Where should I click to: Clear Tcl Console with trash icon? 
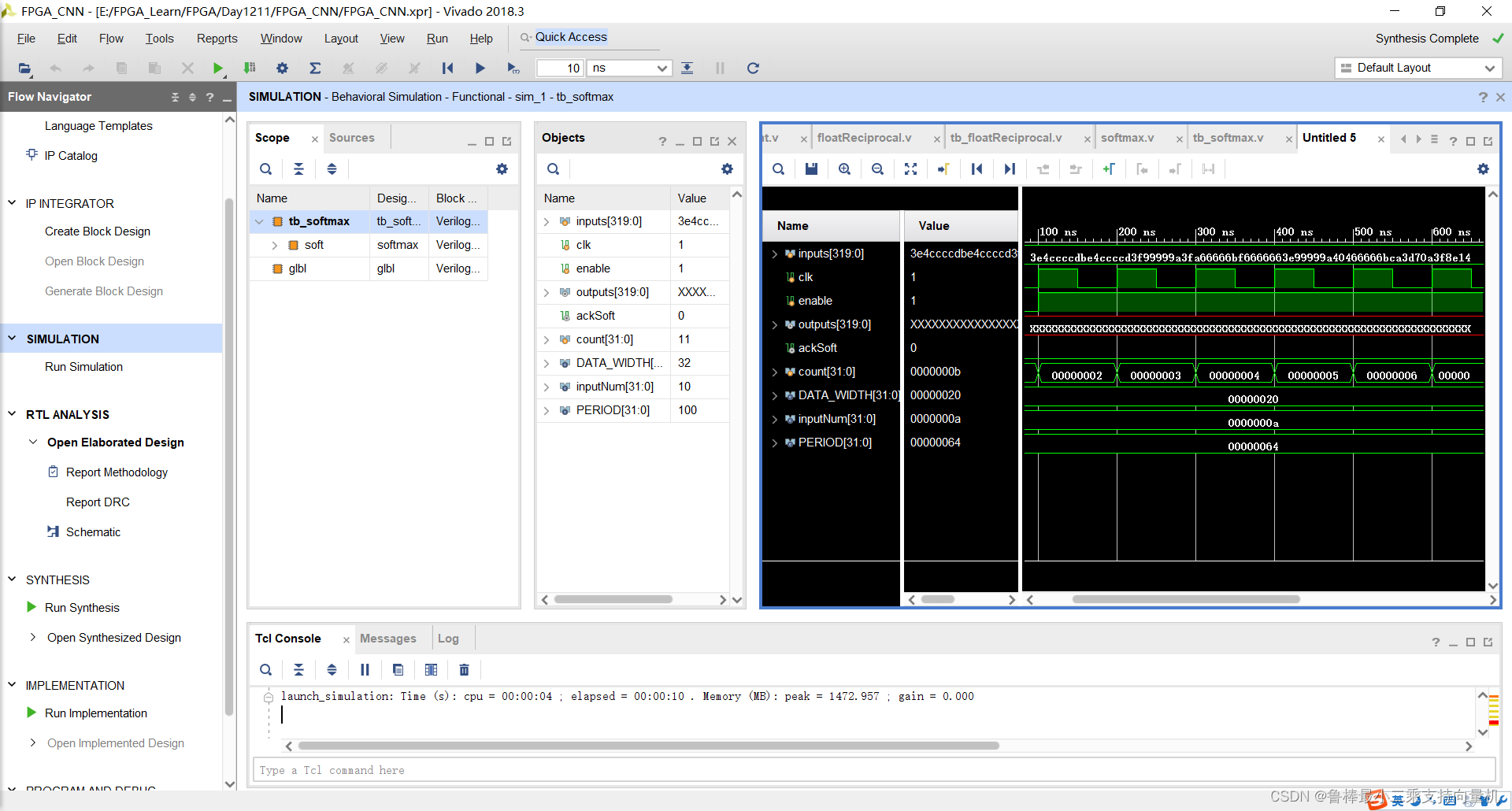pos(464,670)
